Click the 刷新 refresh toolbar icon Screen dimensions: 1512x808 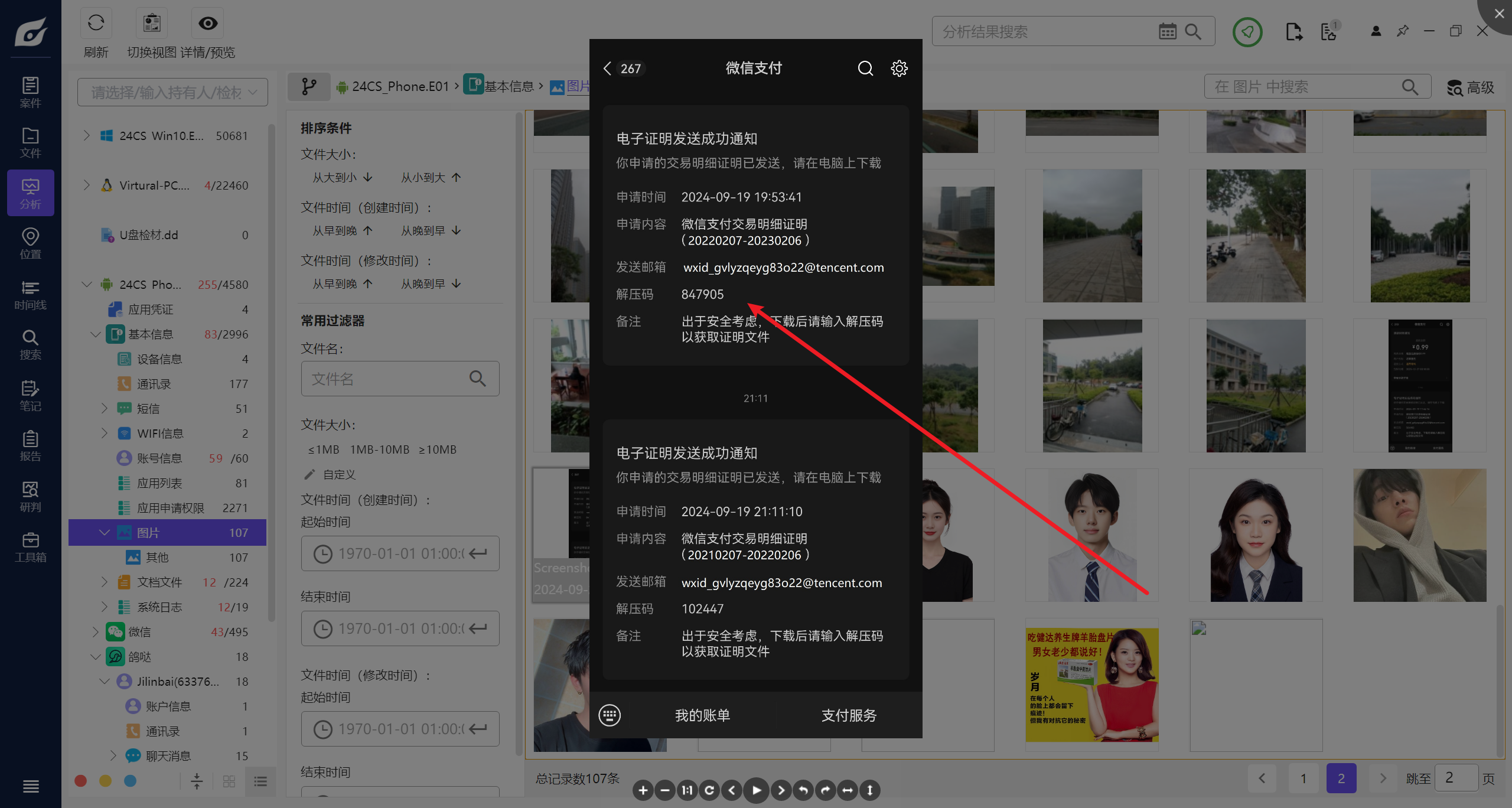[x=96, y=24]
